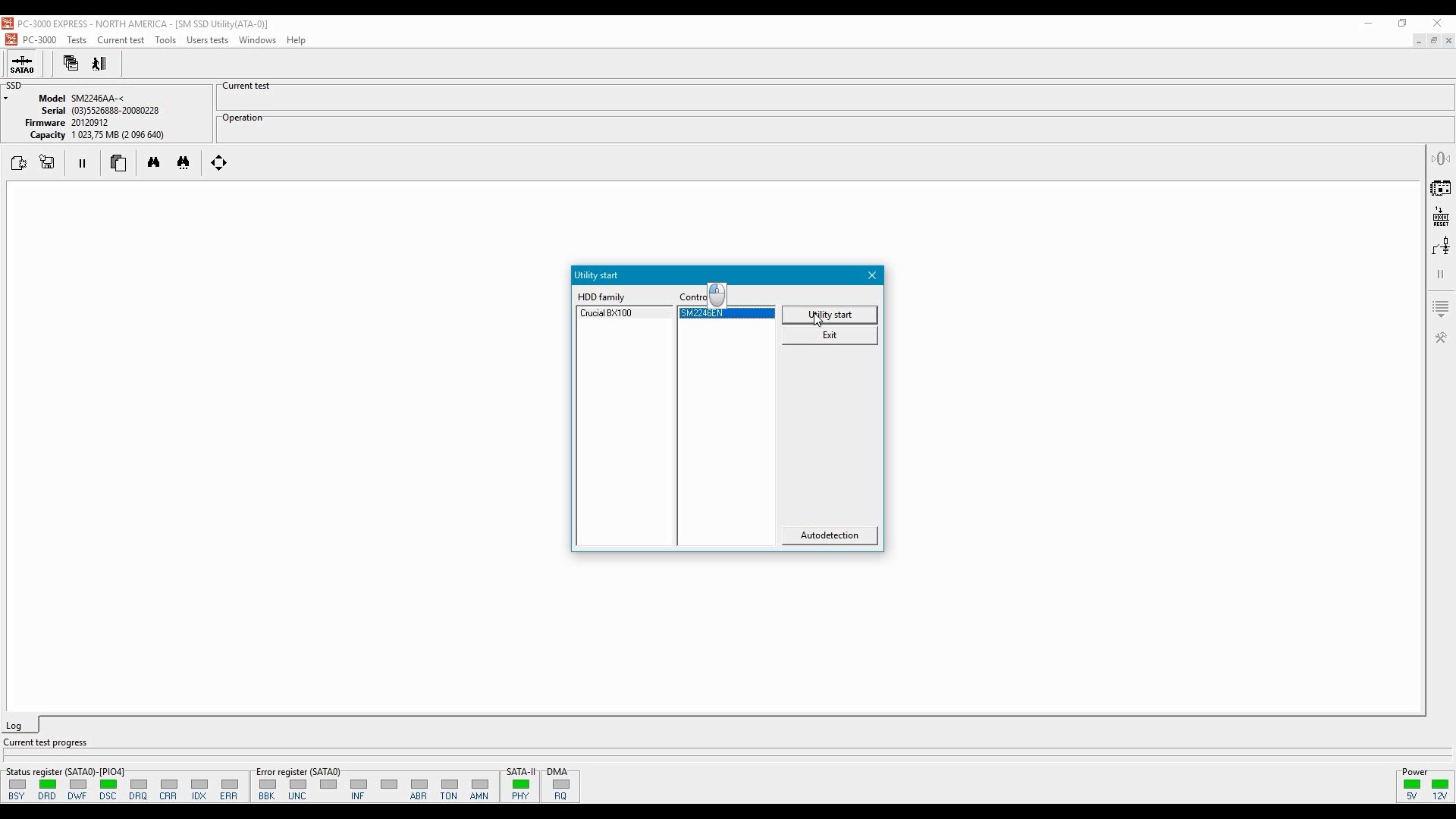Click the copy pages toolbar icon
The width and height of the screenshot is (1456, 819).
(118, 163)
